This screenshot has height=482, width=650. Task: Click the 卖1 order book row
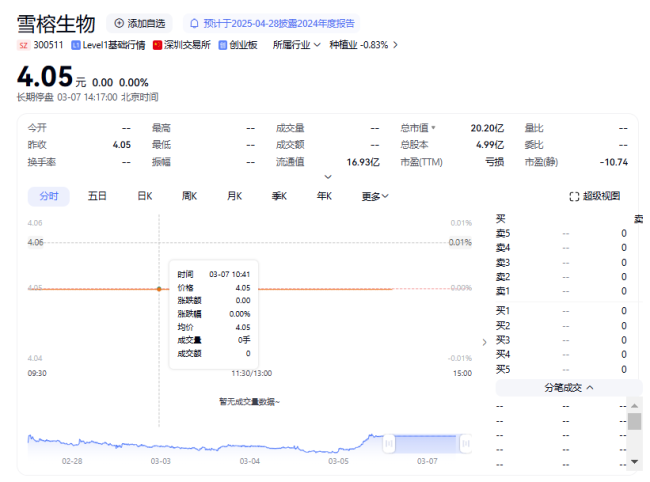[x=561, y=291]
